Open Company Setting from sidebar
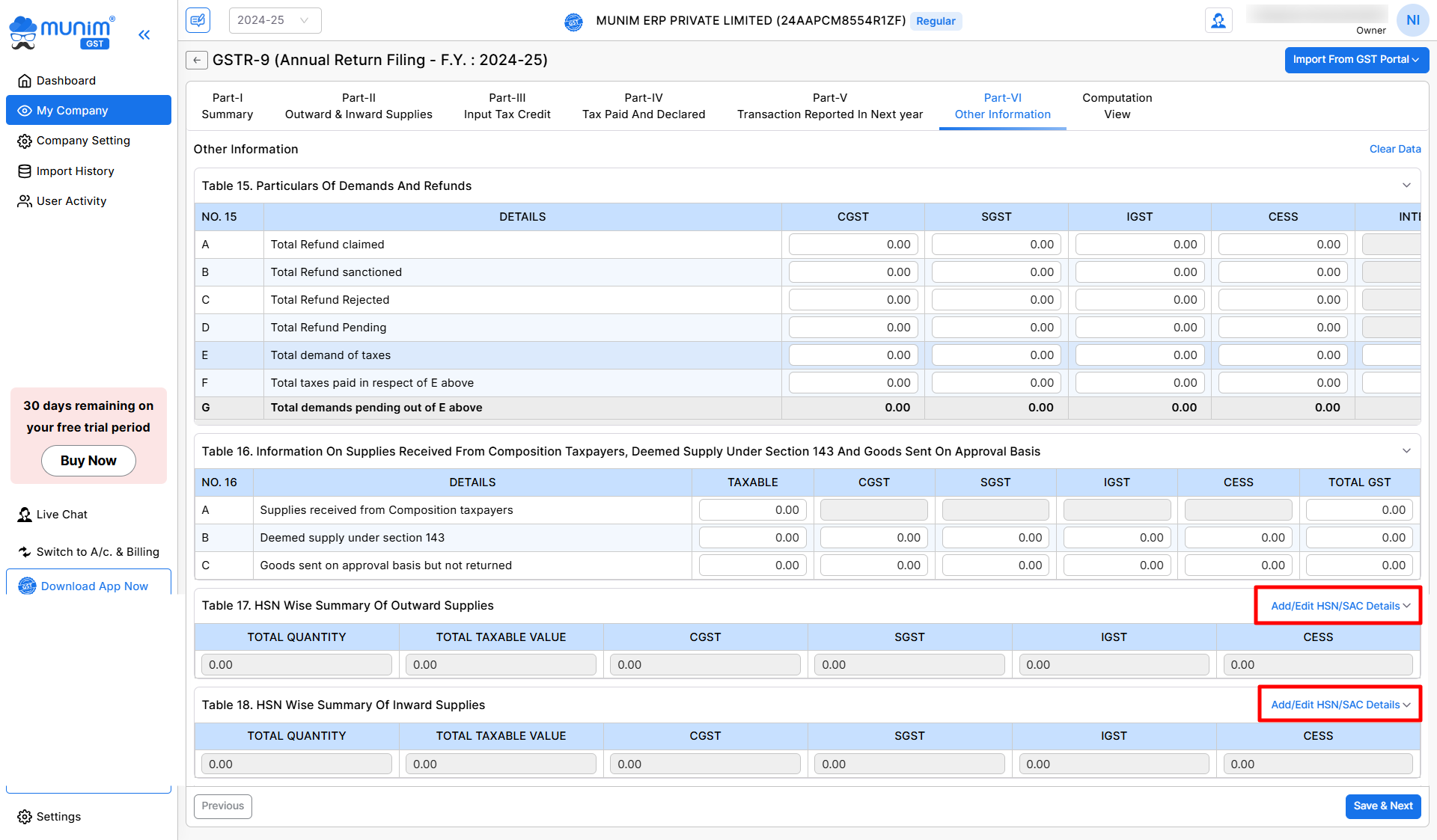This screenshot has width=1437, height=840. click(83, 141)
